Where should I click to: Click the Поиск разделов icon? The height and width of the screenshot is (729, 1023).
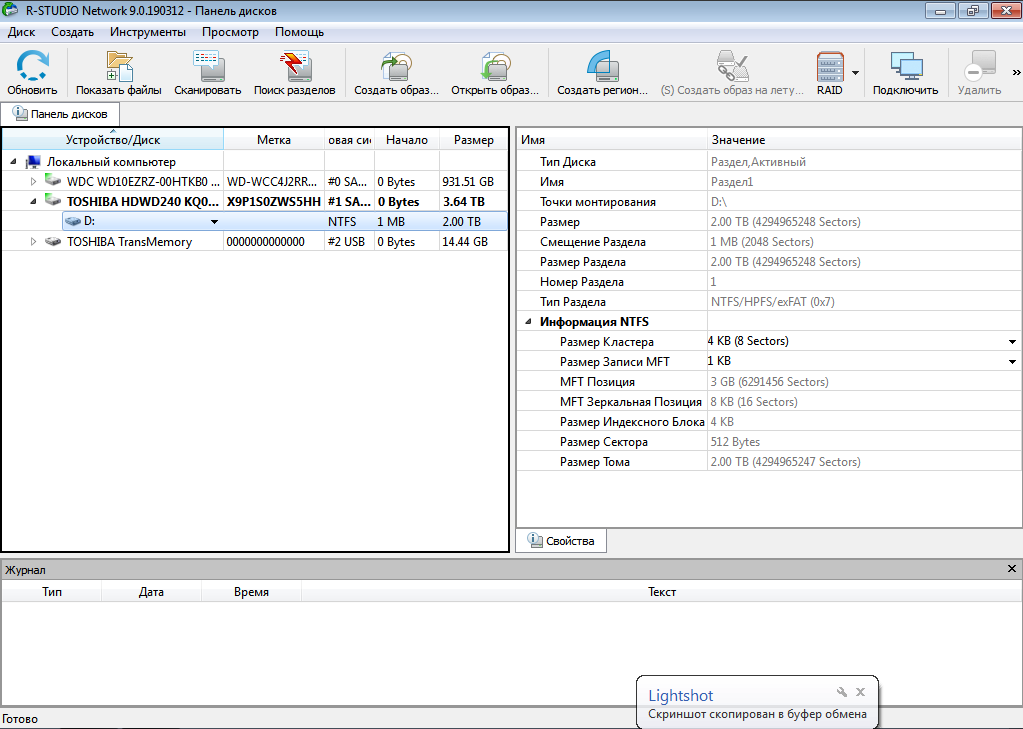click(x=294, y=67)
